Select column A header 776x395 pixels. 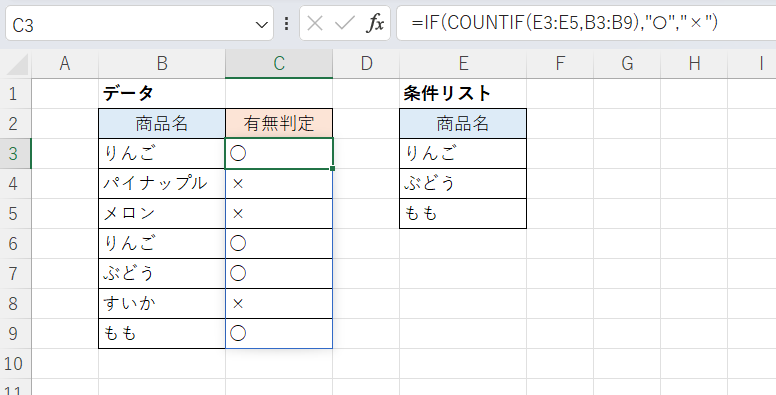click(x=65, y=63)
